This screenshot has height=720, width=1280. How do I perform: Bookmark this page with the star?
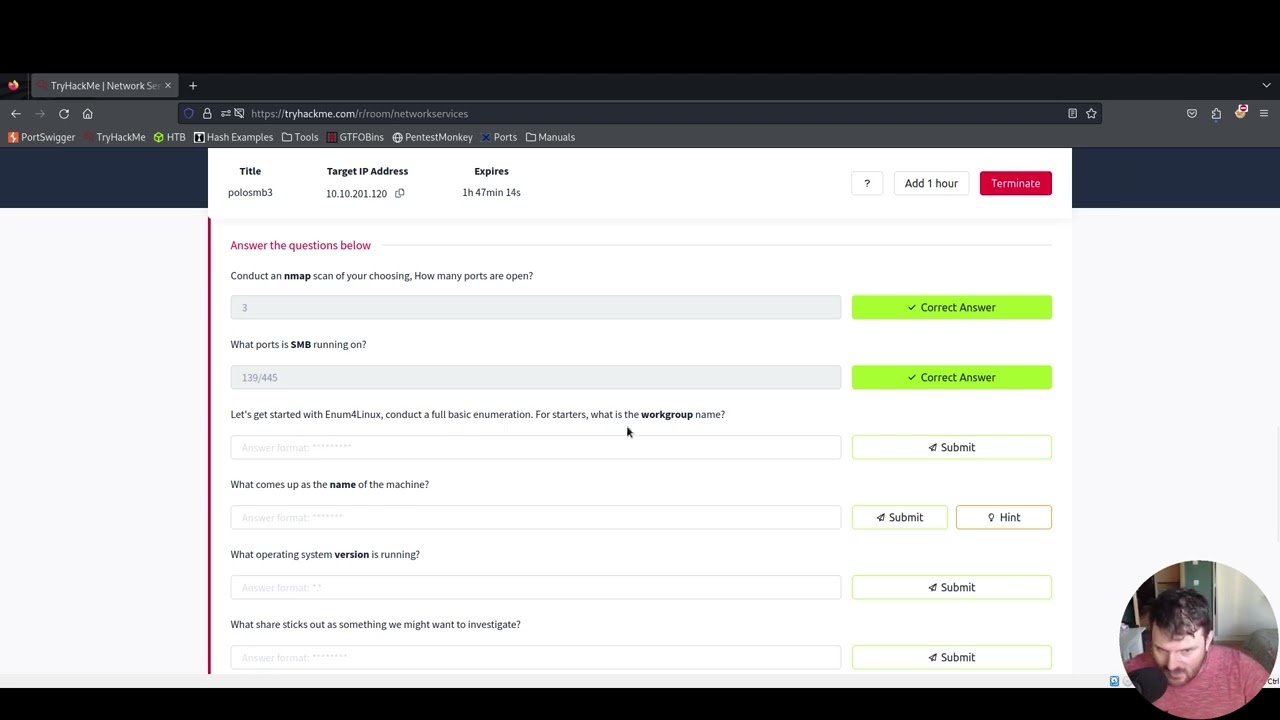click(x=1091, y=114)
